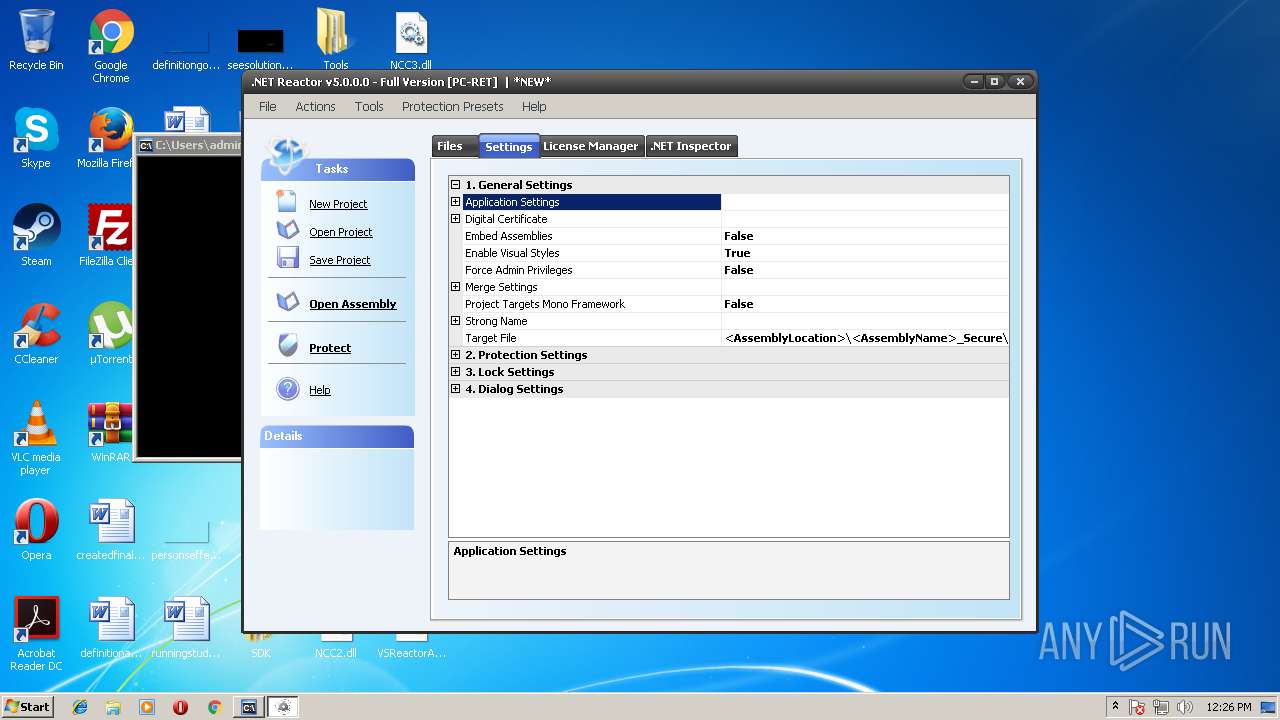Click the Help link in Tasks panel
The image size is (1280, 720).
point(319,390)
